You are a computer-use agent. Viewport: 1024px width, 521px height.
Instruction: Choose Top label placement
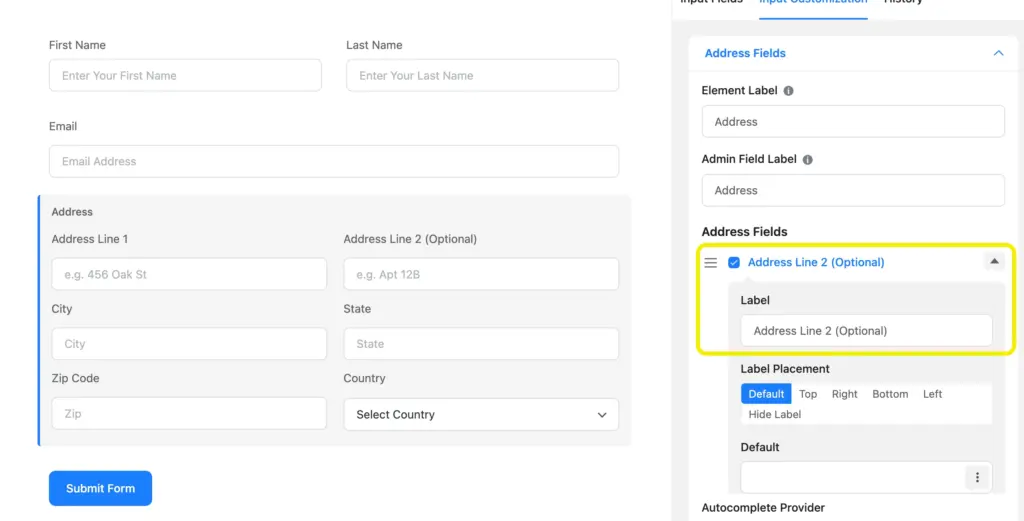point(808,394)
